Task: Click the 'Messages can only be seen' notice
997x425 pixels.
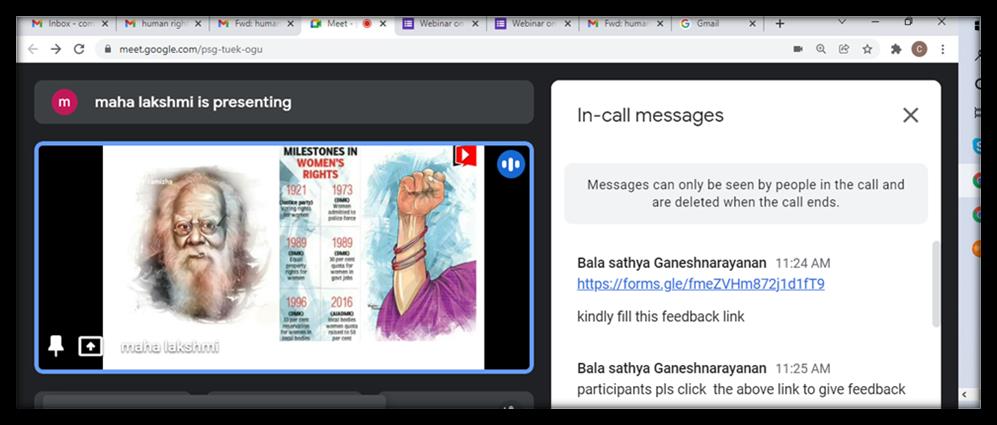Action: point(745,193)
